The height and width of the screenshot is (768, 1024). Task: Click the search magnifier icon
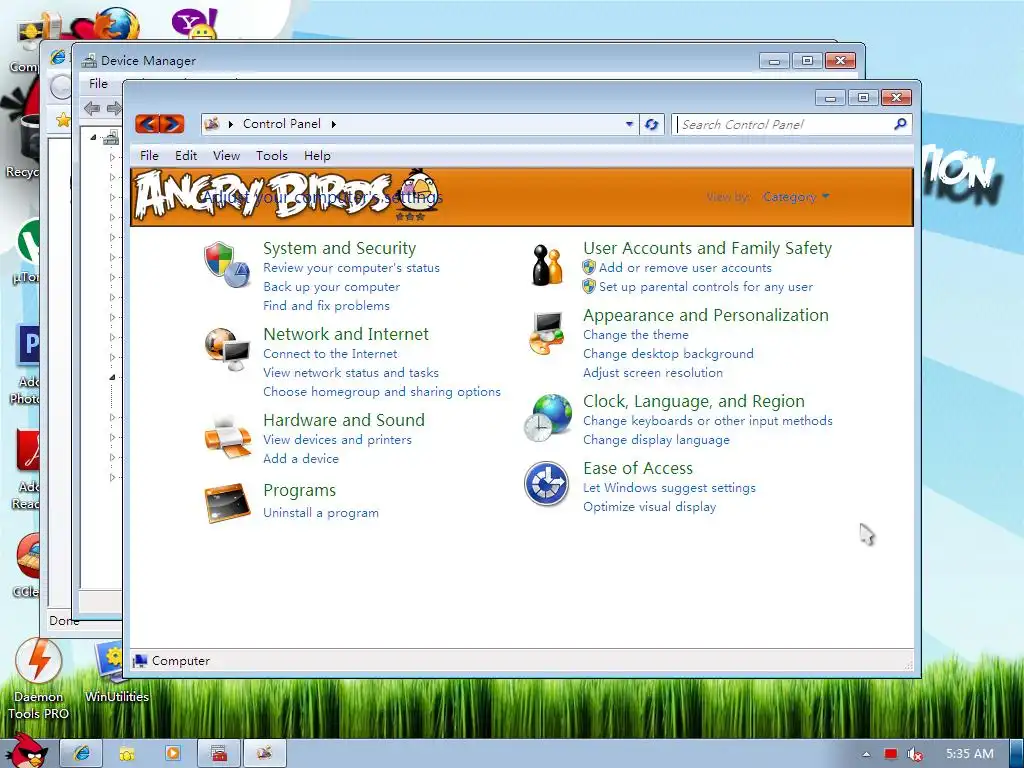coord(900,123)
